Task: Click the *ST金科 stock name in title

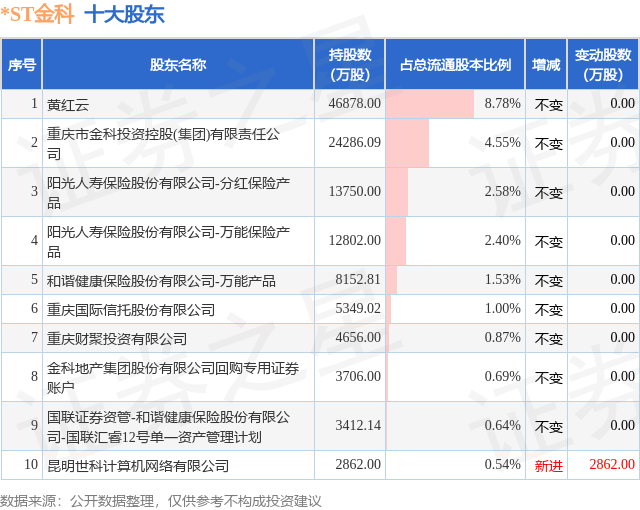Action: click(37, 14)
